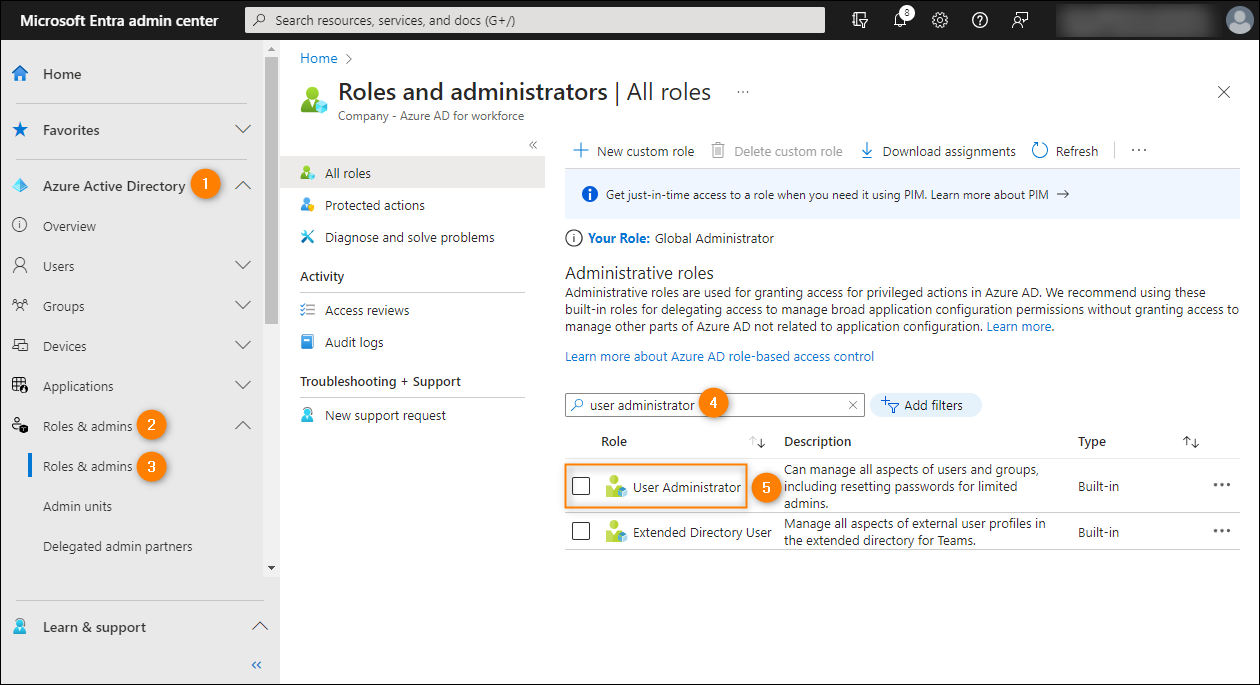The width and height of the screenshot is (1260, 685).
Task: Sort the table by the Type column
Action: click(x=1191, y=442)
